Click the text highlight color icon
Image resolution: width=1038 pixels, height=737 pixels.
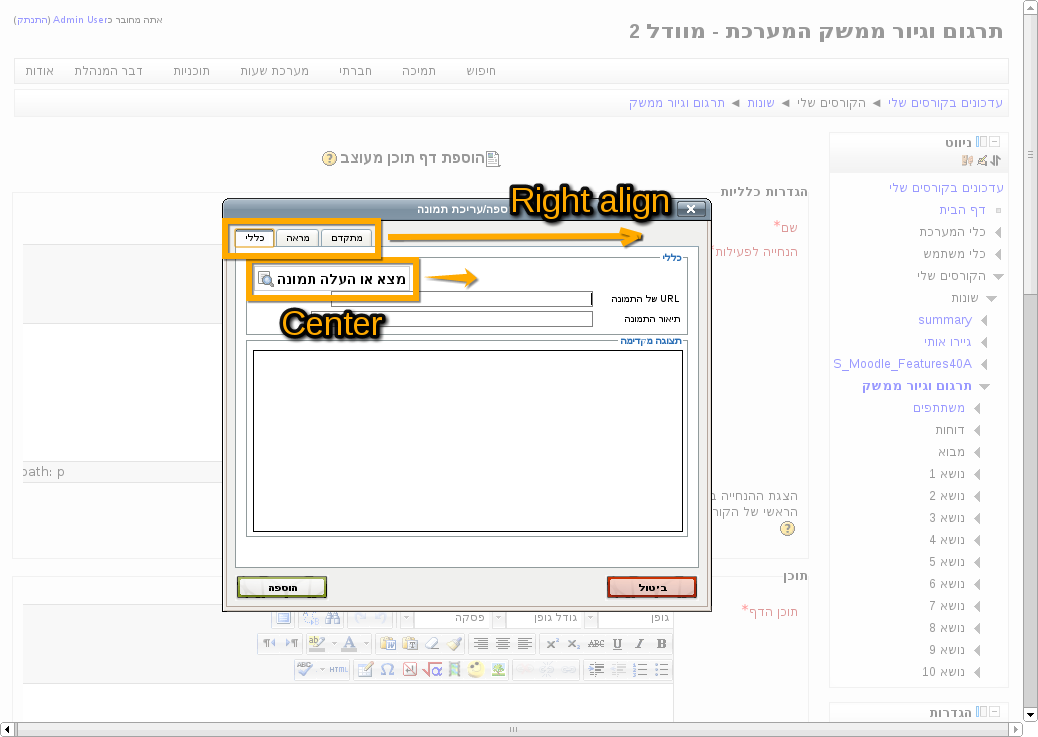point(317,644)
